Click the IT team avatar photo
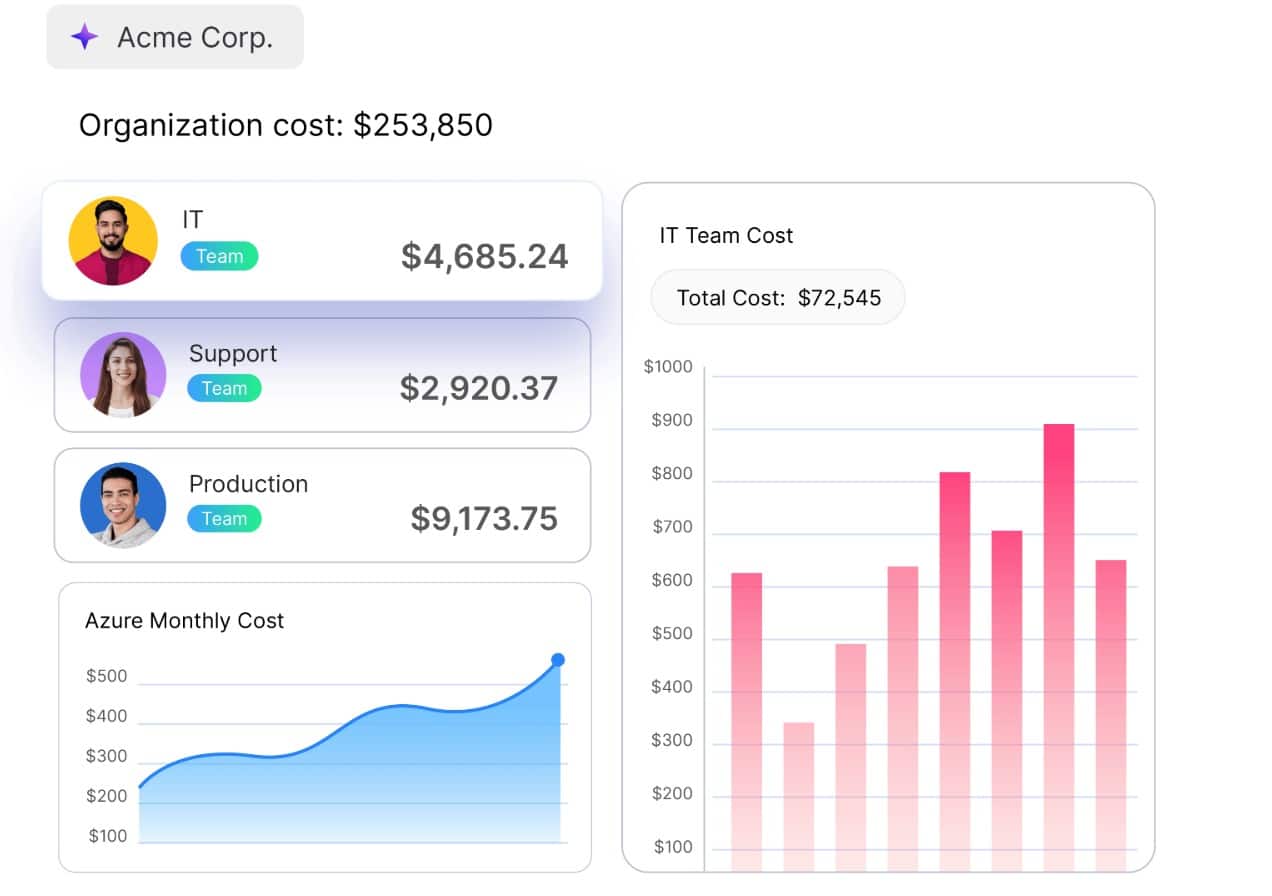 click(x=113, y=241)
